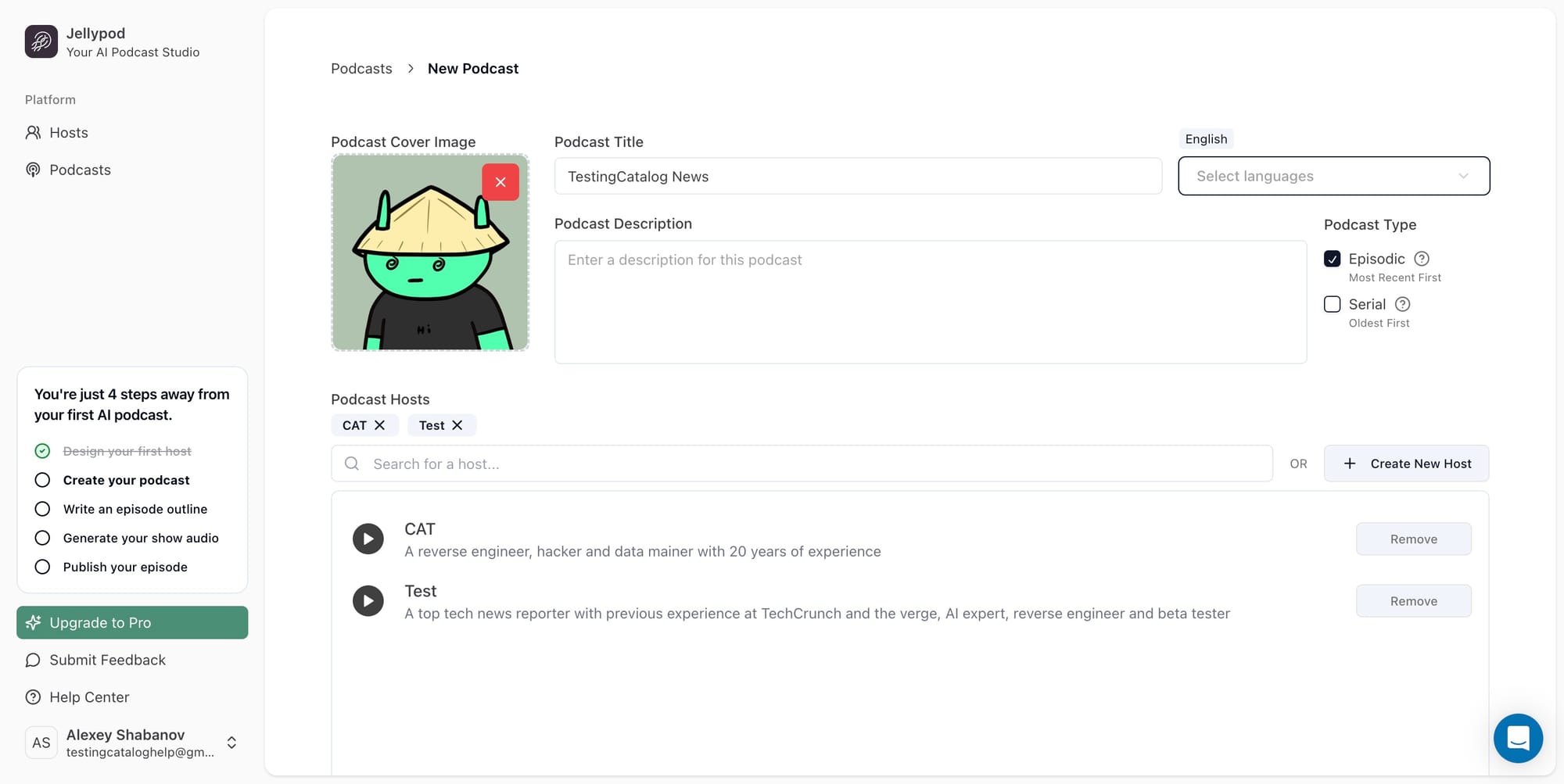Viewport: 1564px width, 784px height.
Task: Open the chat support widget
Action: point(1518,738)
